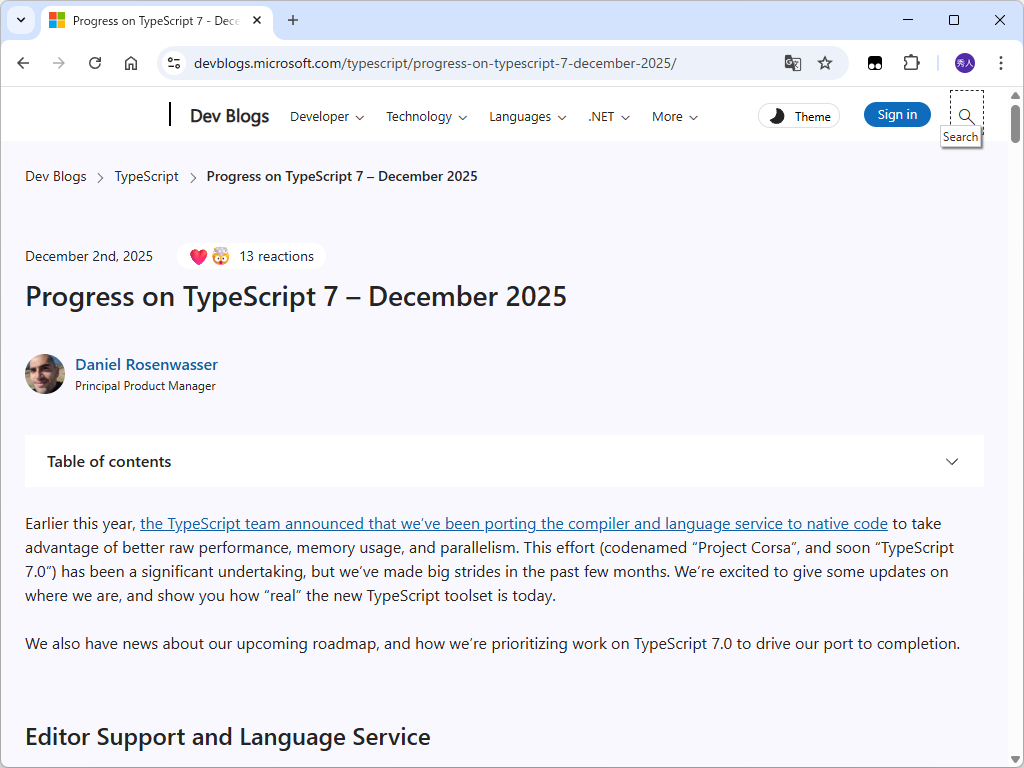Click the heart reaction emoji
Screen dimensions: 1024x768
199,257
